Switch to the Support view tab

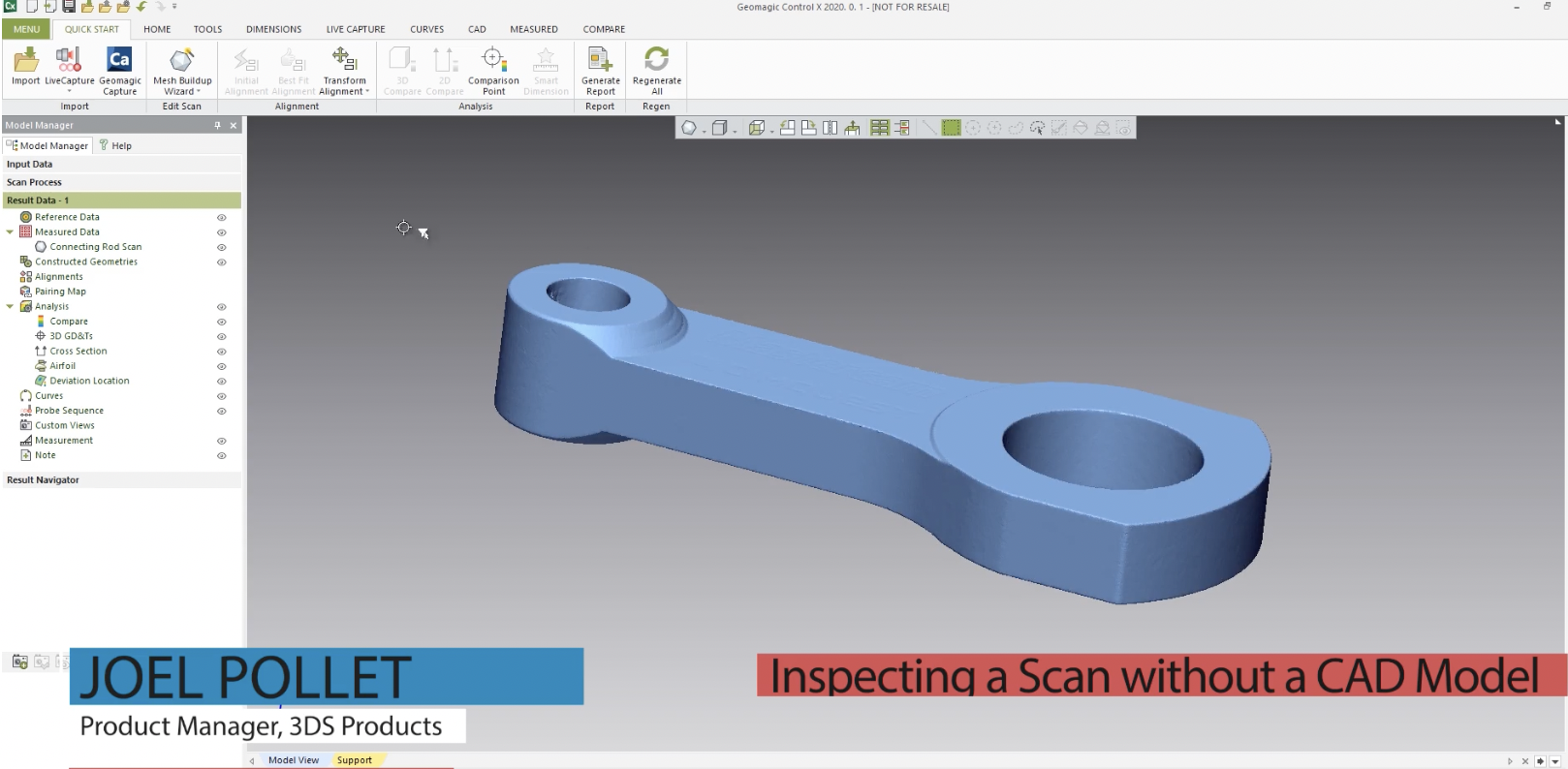click(355, 760)
